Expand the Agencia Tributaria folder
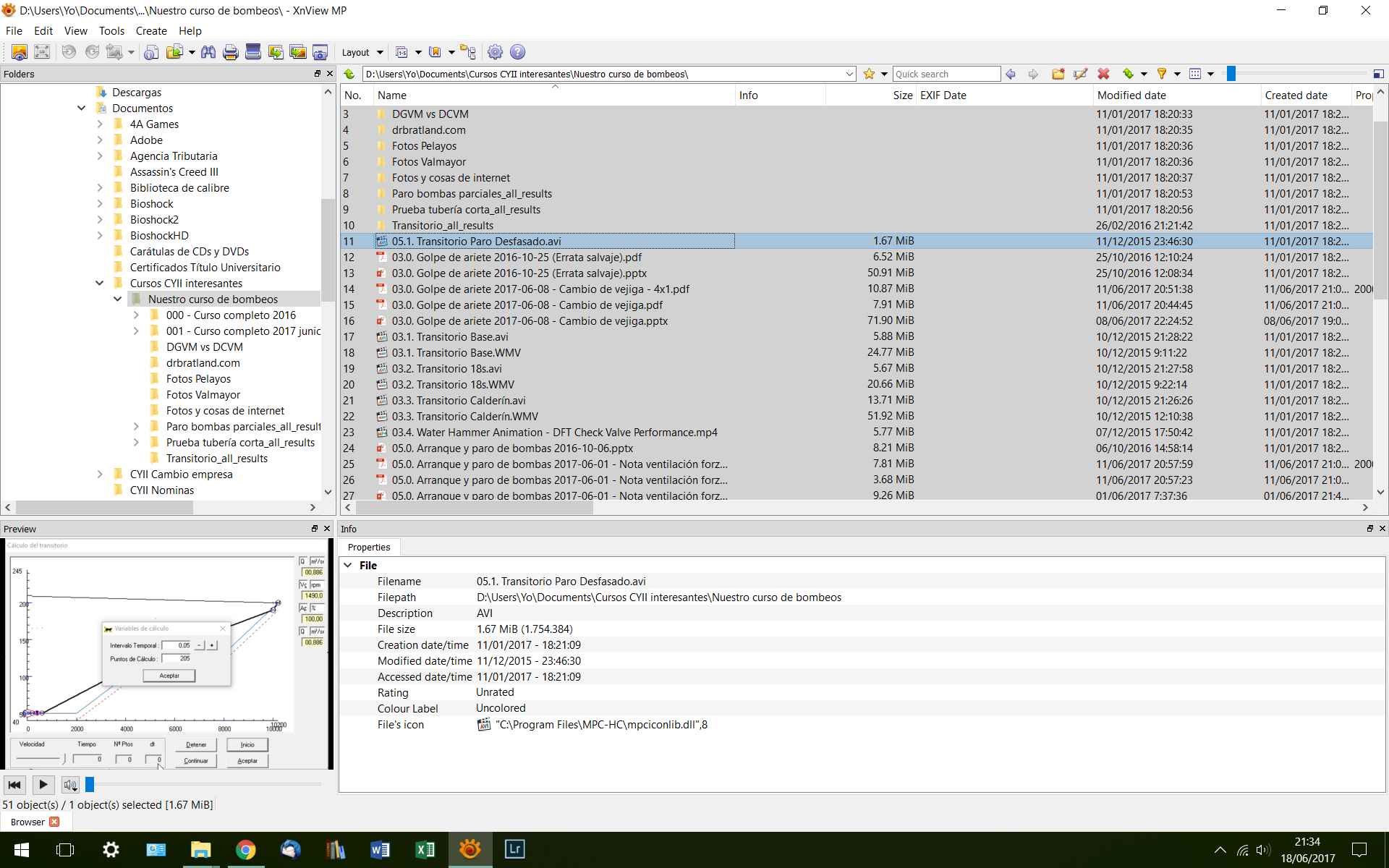This screenshot has height=868, width=1389. pos(100,156)
